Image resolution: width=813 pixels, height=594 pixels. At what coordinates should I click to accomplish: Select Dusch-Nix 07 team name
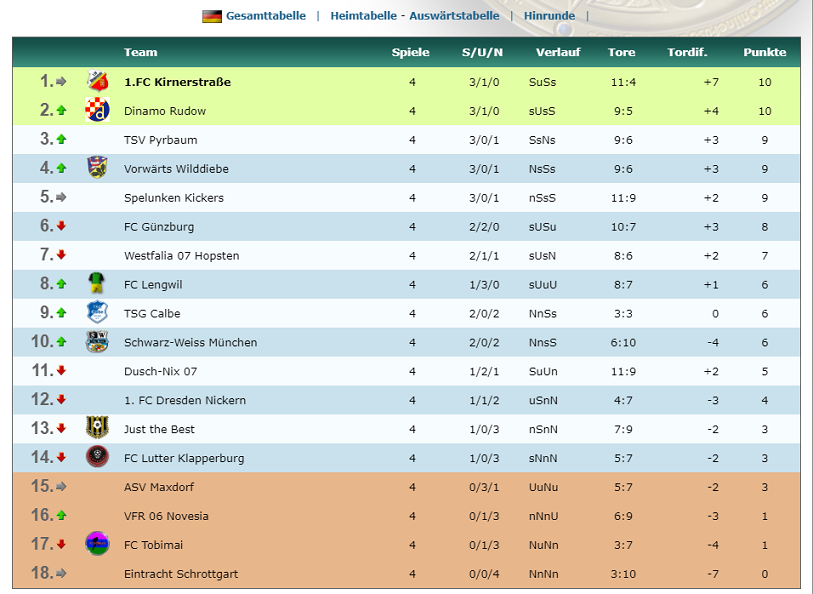(160, 372)
